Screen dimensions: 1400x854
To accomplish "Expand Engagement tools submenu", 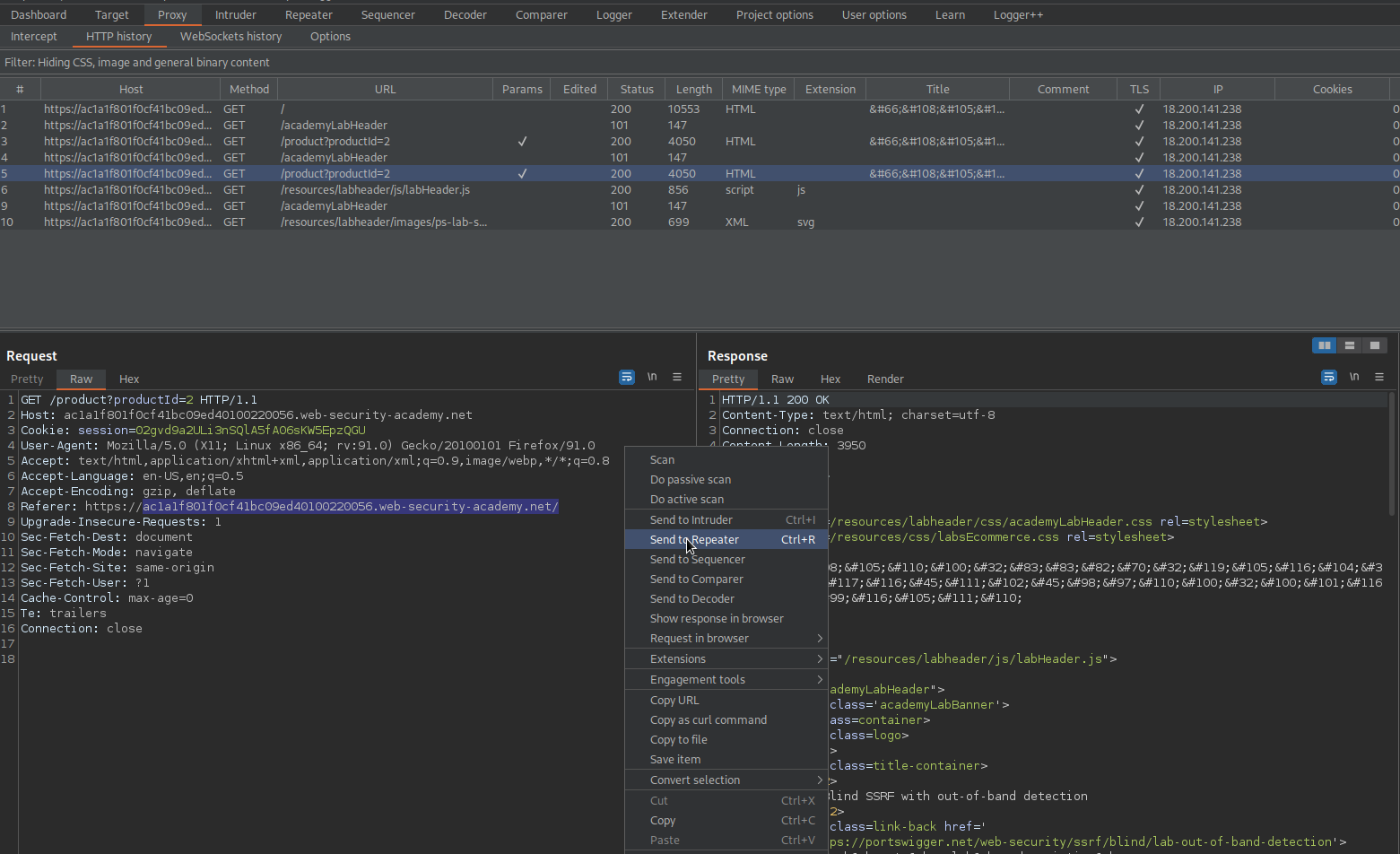I will [x=726, y=680].
